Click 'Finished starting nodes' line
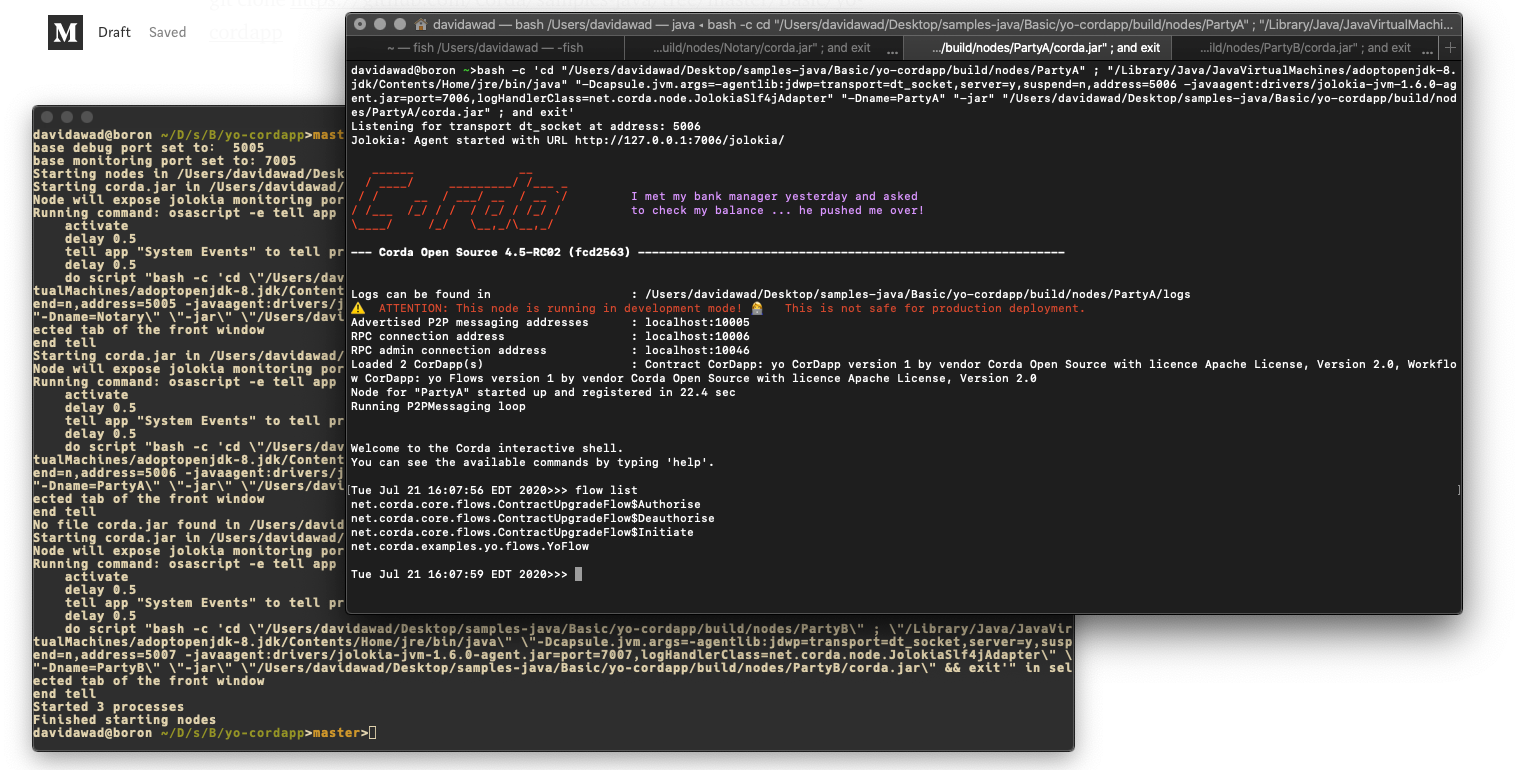 pos(124,720)
